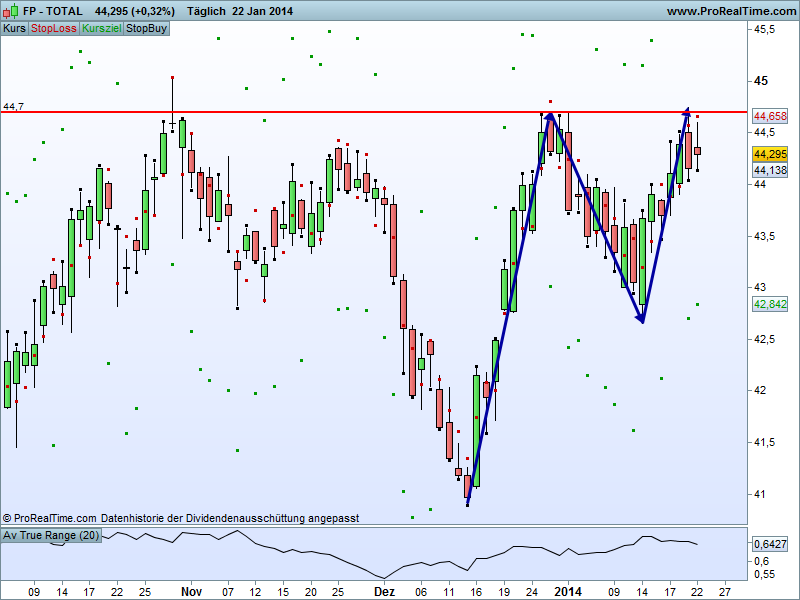Image resolution: width=800 pixels, height=600 pixels.
Task: Click the FP - TOTAL instrument title
Action: (53, 11)
